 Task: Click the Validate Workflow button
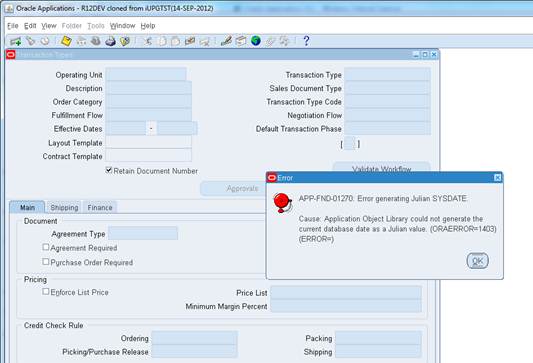tap(381, 167)
